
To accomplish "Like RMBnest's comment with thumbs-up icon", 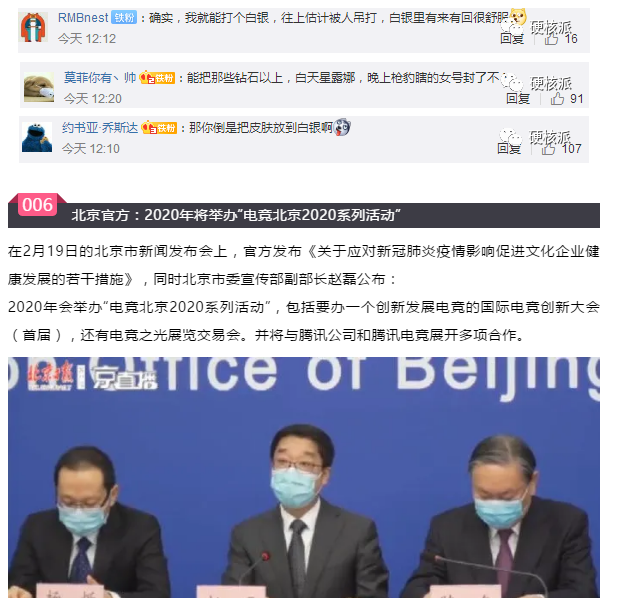I will pyautogui.click(x=552, y=39).
